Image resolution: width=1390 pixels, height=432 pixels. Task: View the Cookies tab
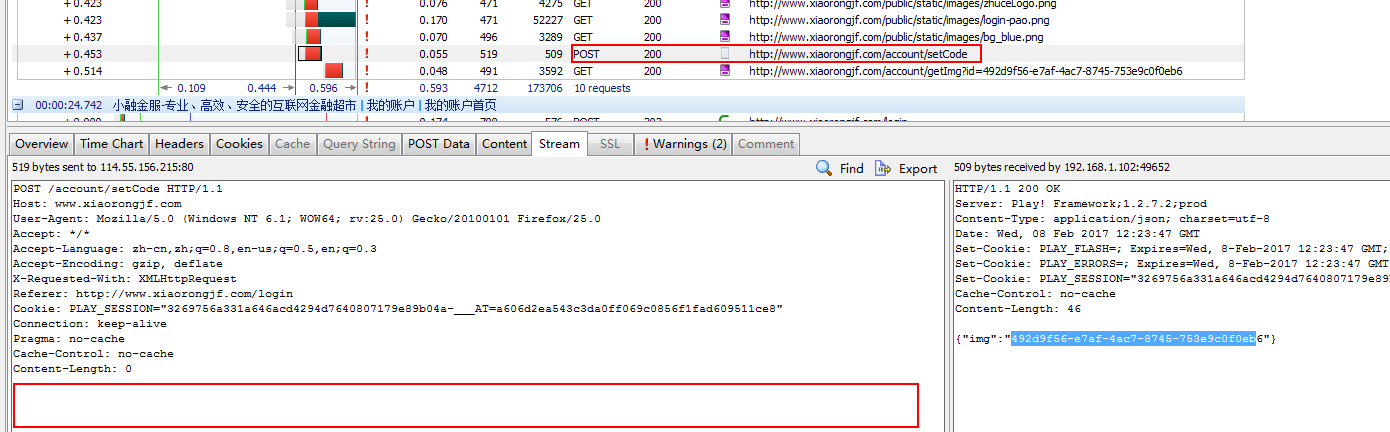coord(239,144)
